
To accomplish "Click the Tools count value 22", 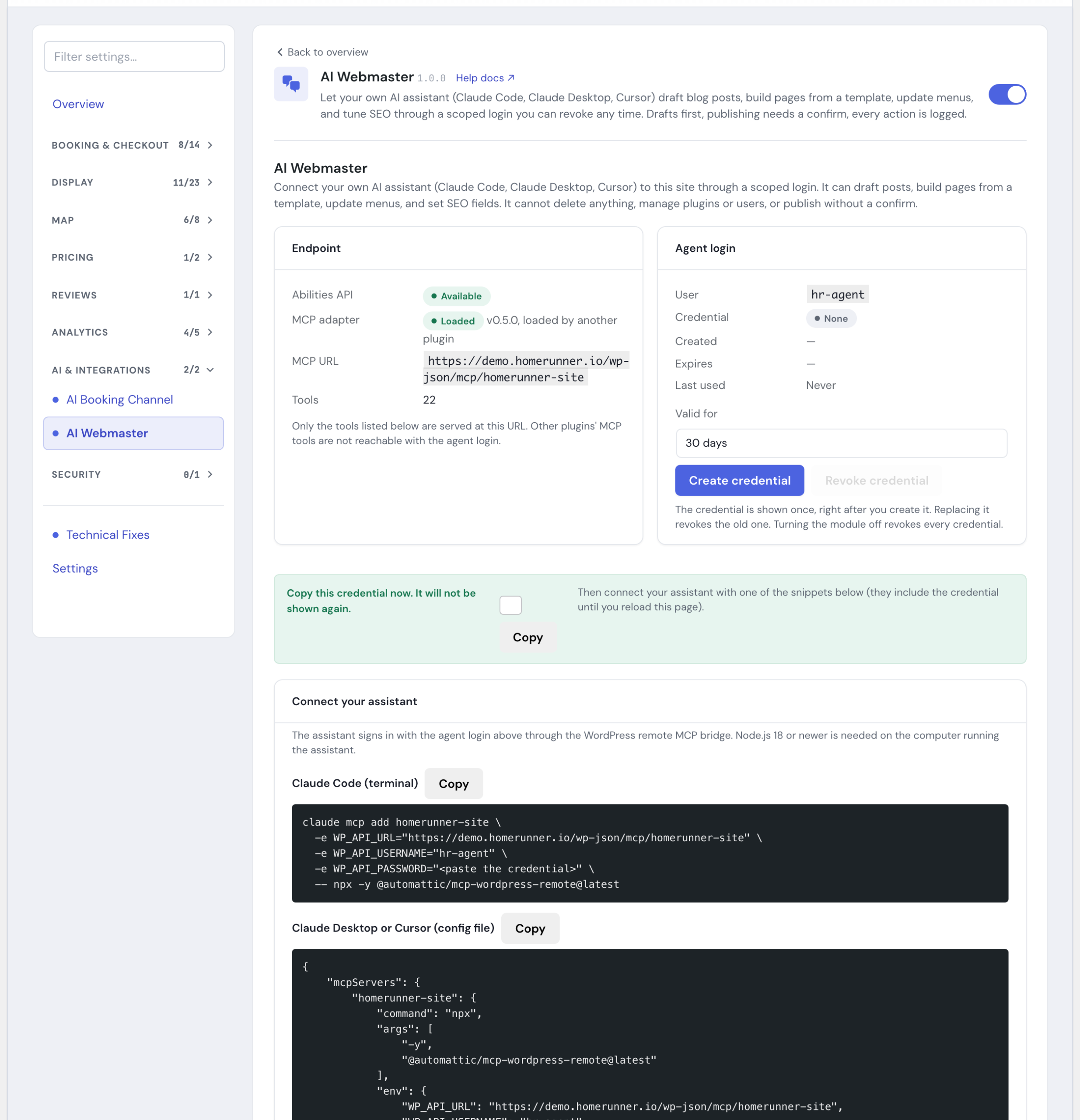I will click(429, 400).
